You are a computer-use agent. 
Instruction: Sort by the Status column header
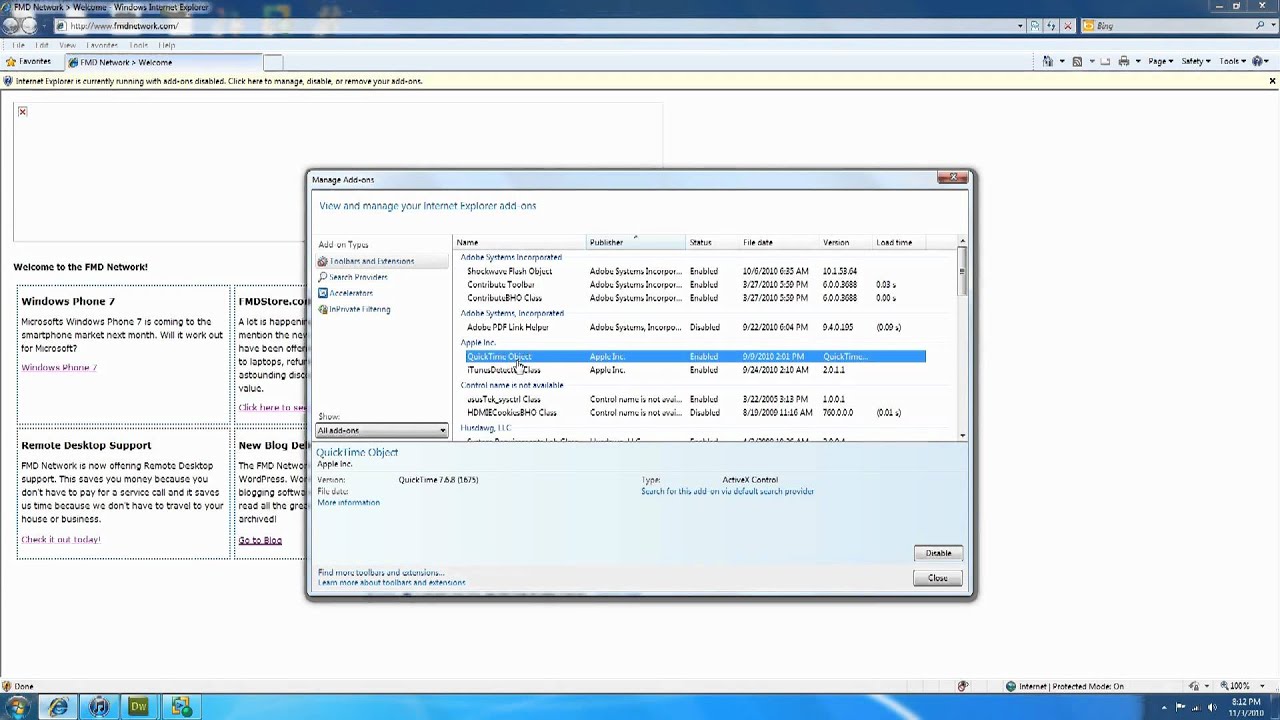pyautogui.click(x=713, y=242)
